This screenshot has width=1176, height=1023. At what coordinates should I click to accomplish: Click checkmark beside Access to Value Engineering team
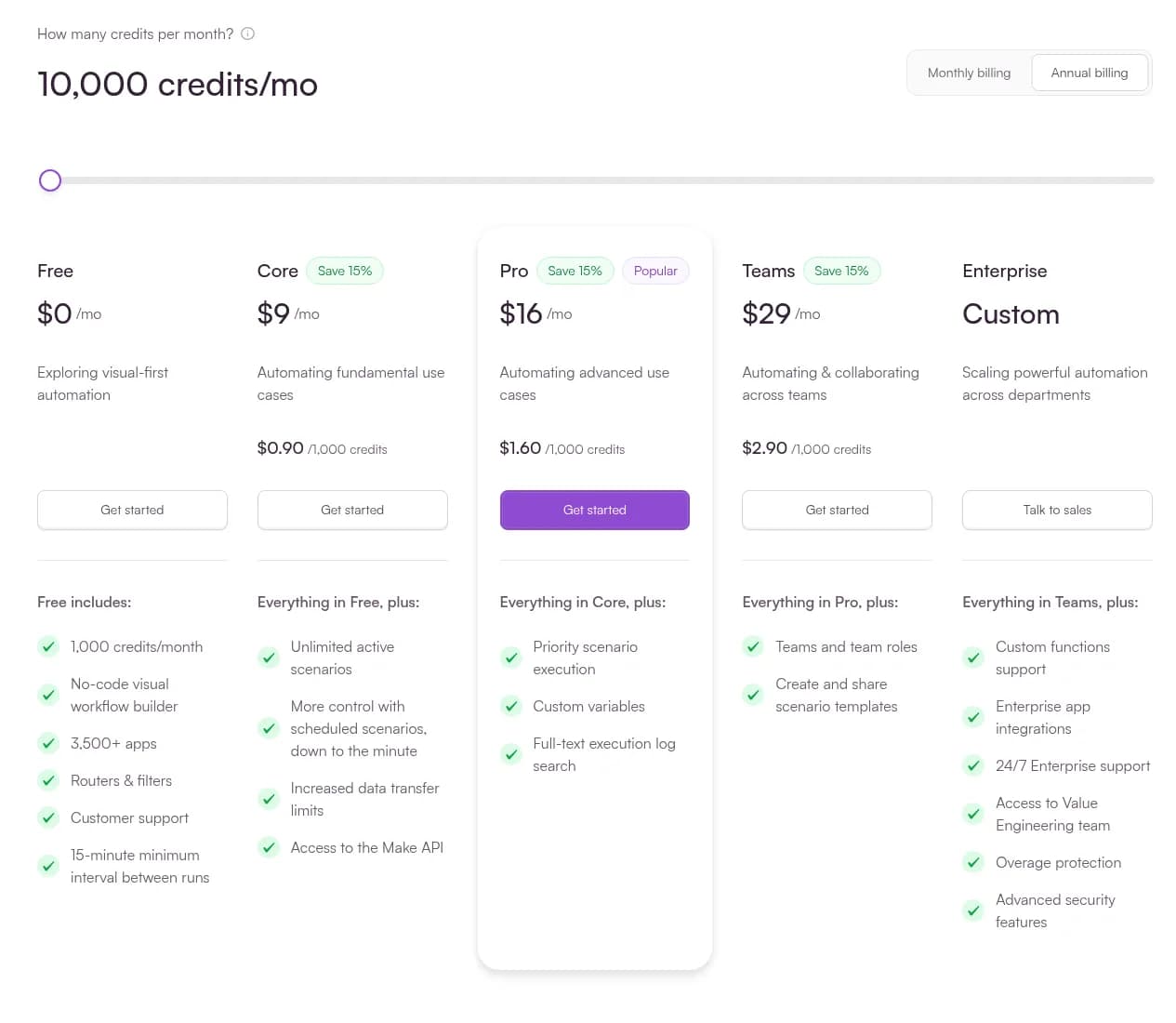click(973, 814)
